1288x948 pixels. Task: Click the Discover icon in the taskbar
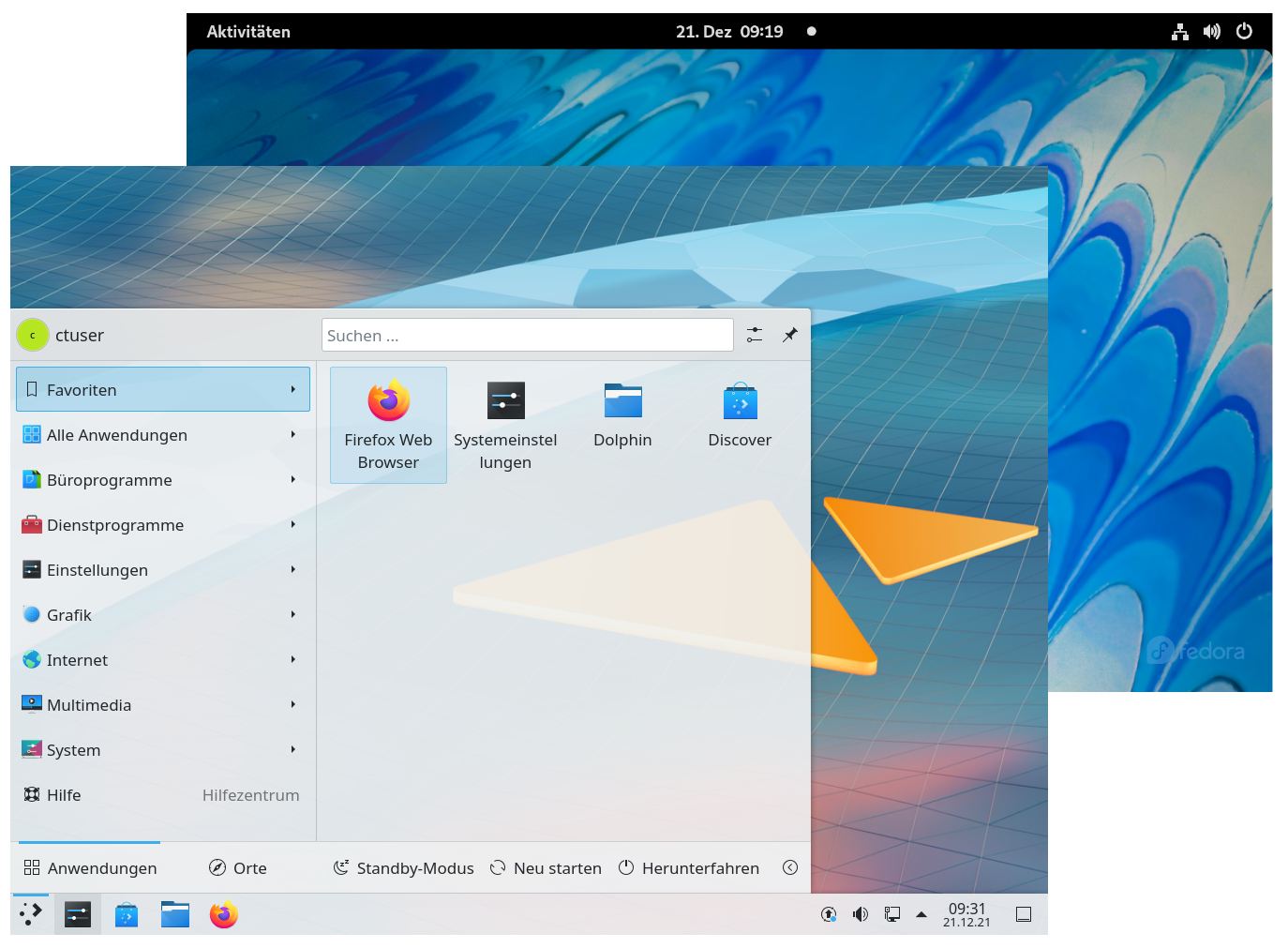click(127, 914)
